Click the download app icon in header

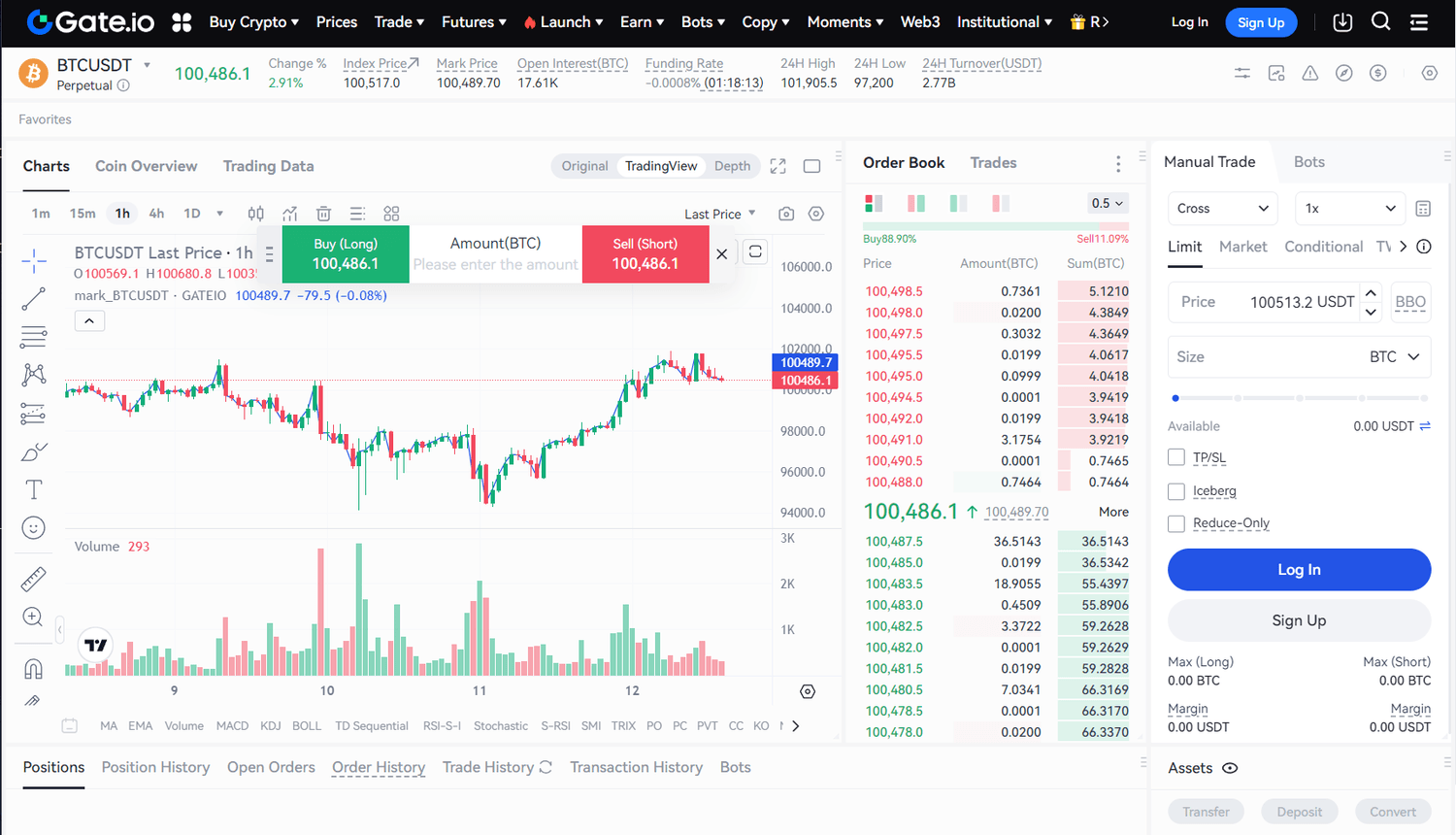point(1342,21)
